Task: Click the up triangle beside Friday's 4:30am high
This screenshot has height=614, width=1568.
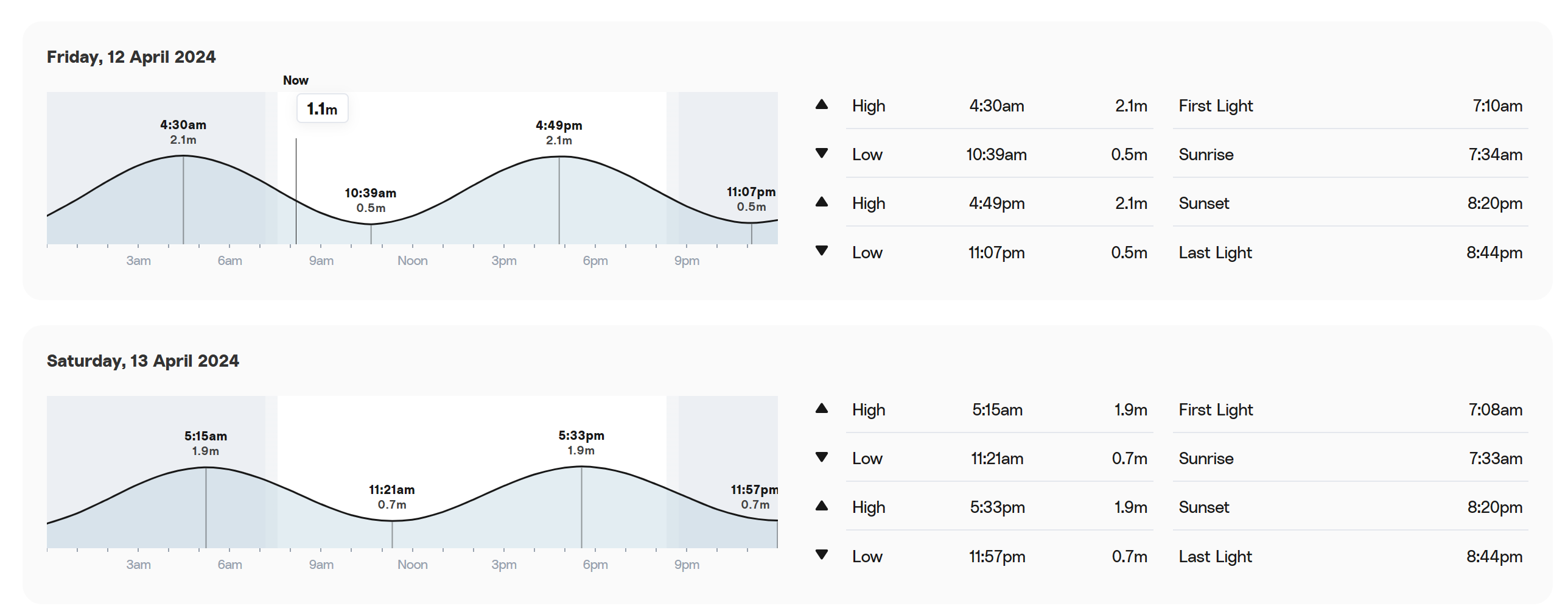Action: click(822, 105)
